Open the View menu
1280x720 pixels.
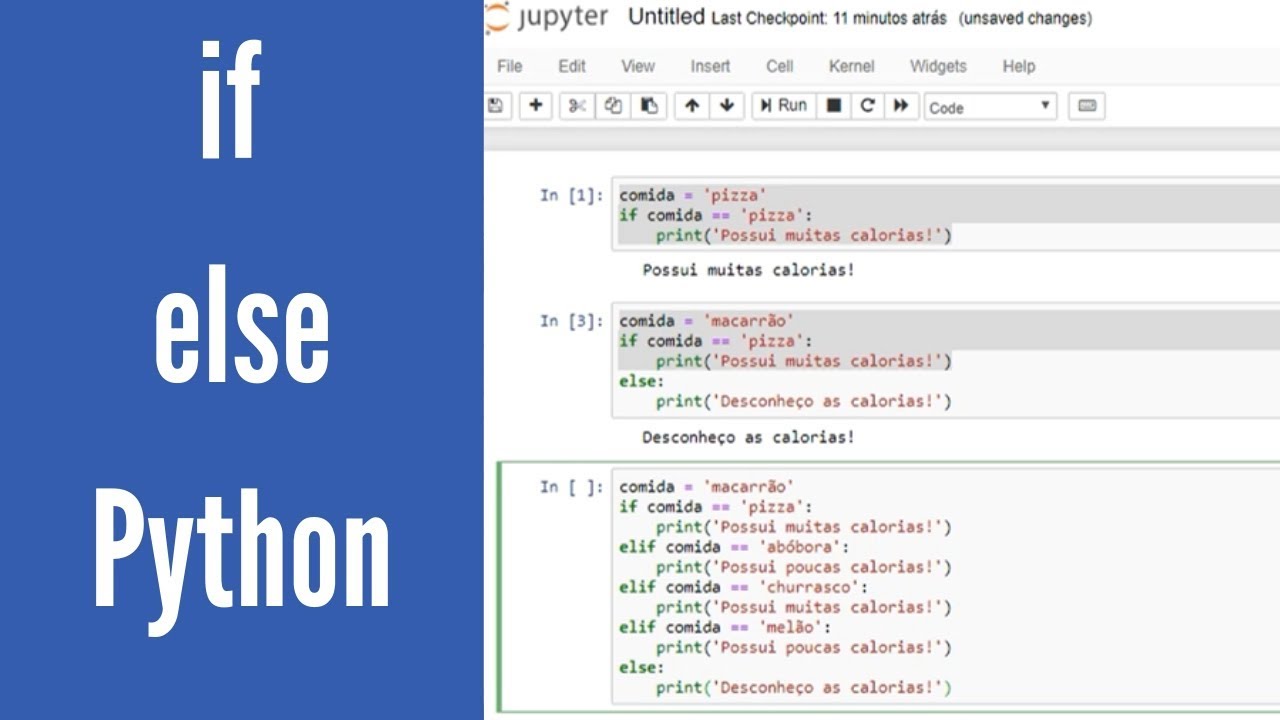638,66
